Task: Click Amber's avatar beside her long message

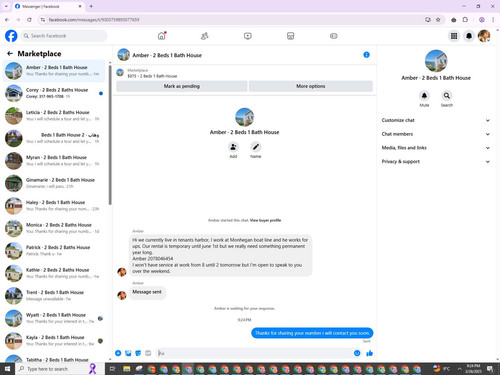Action: click(x=122, y=272)
